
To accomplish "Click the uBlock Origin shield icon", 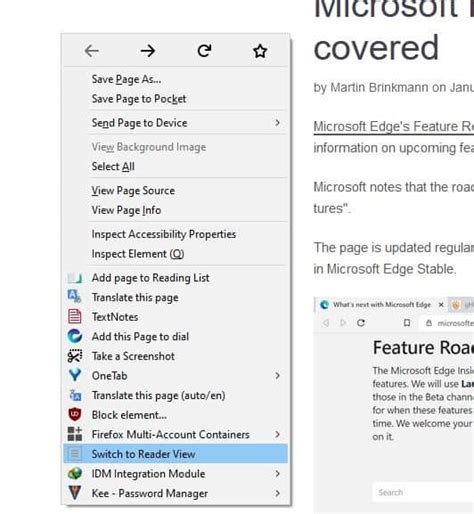I will pyautogui.click(x=75, y=414).
